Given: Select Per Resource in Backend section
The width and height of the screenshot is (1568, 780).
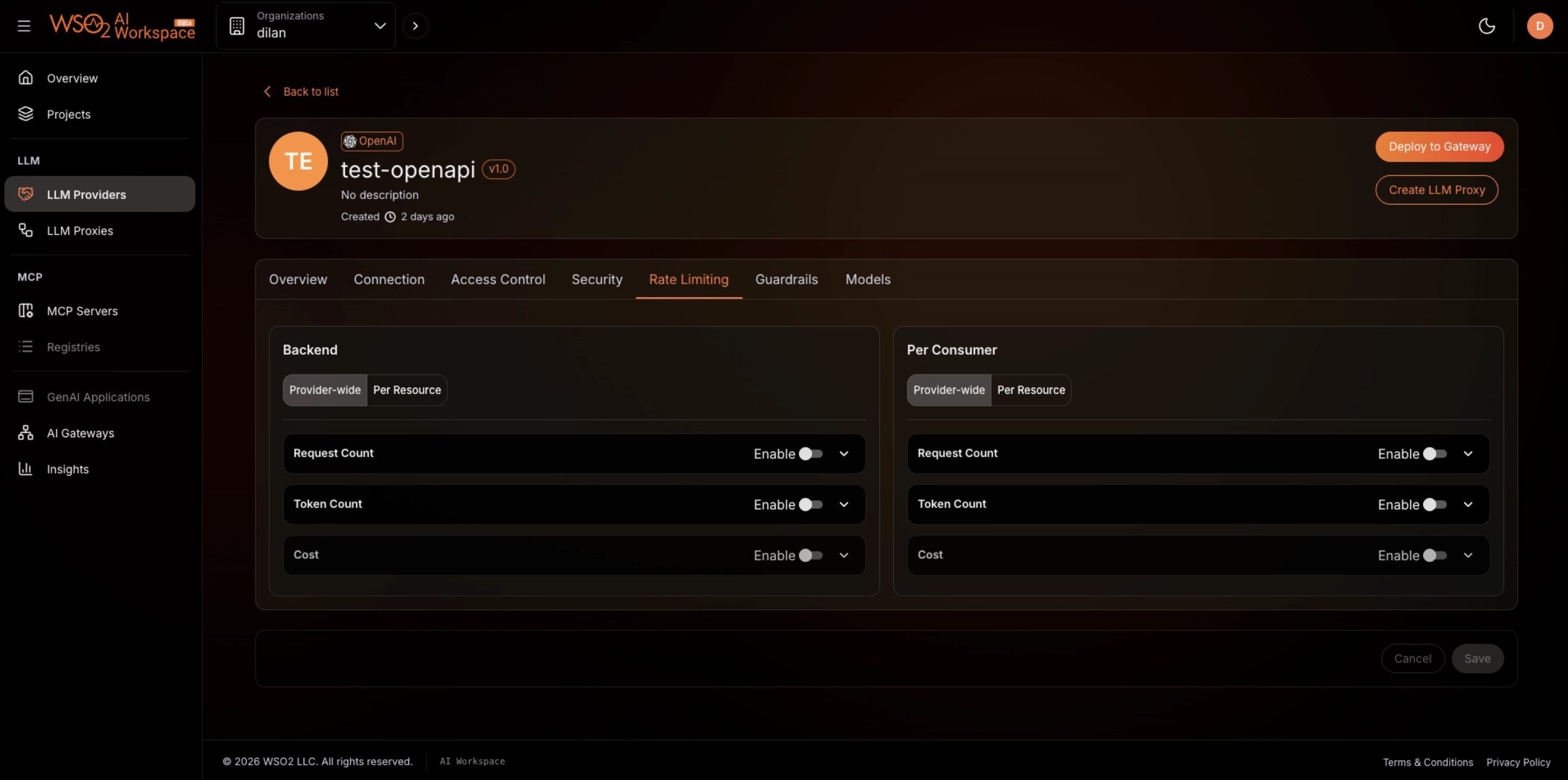Looking at the screenshot, I should coord(407,391).
